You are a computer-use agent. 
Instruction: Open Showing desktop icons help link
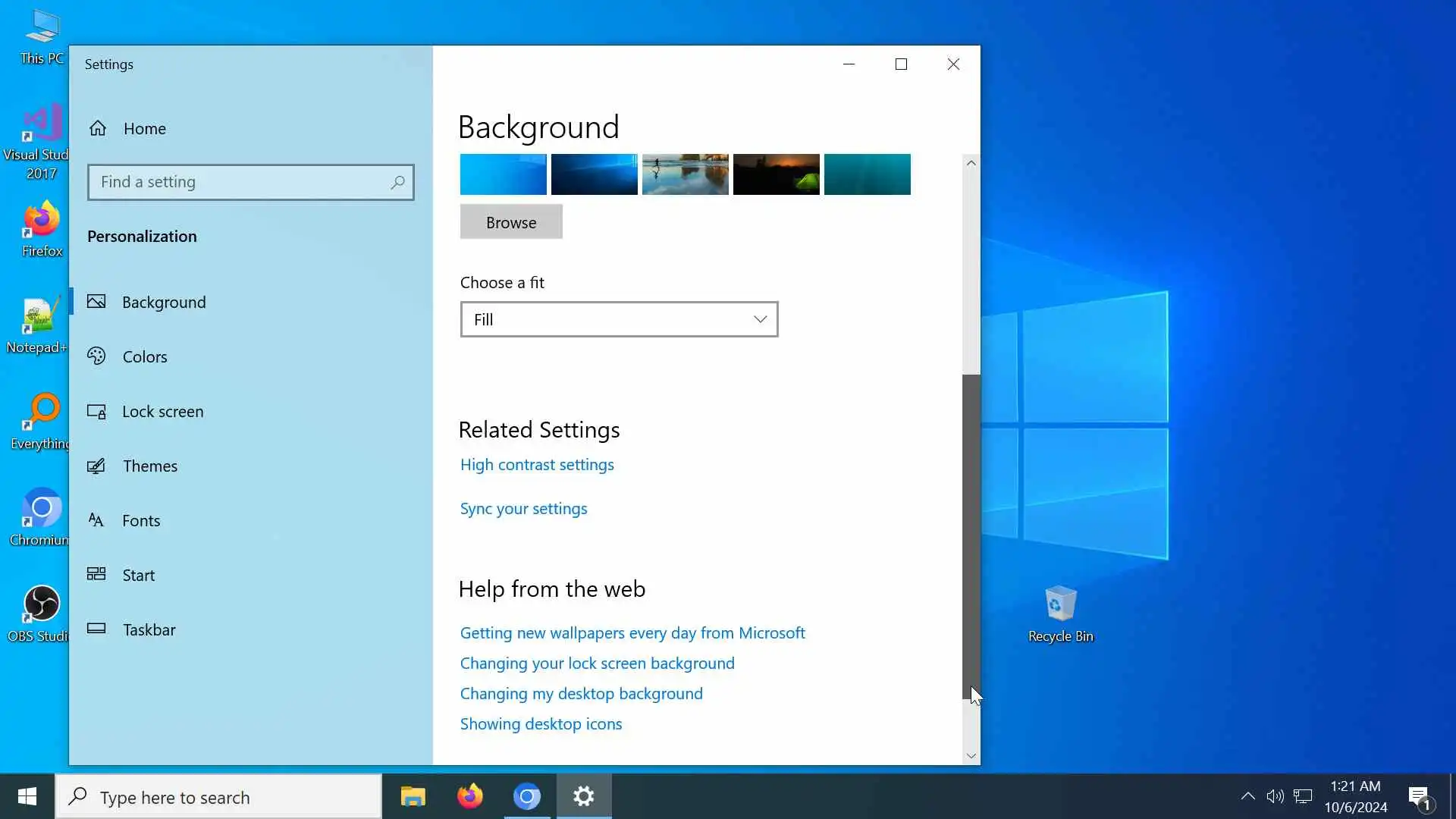(x=541, y=723)
